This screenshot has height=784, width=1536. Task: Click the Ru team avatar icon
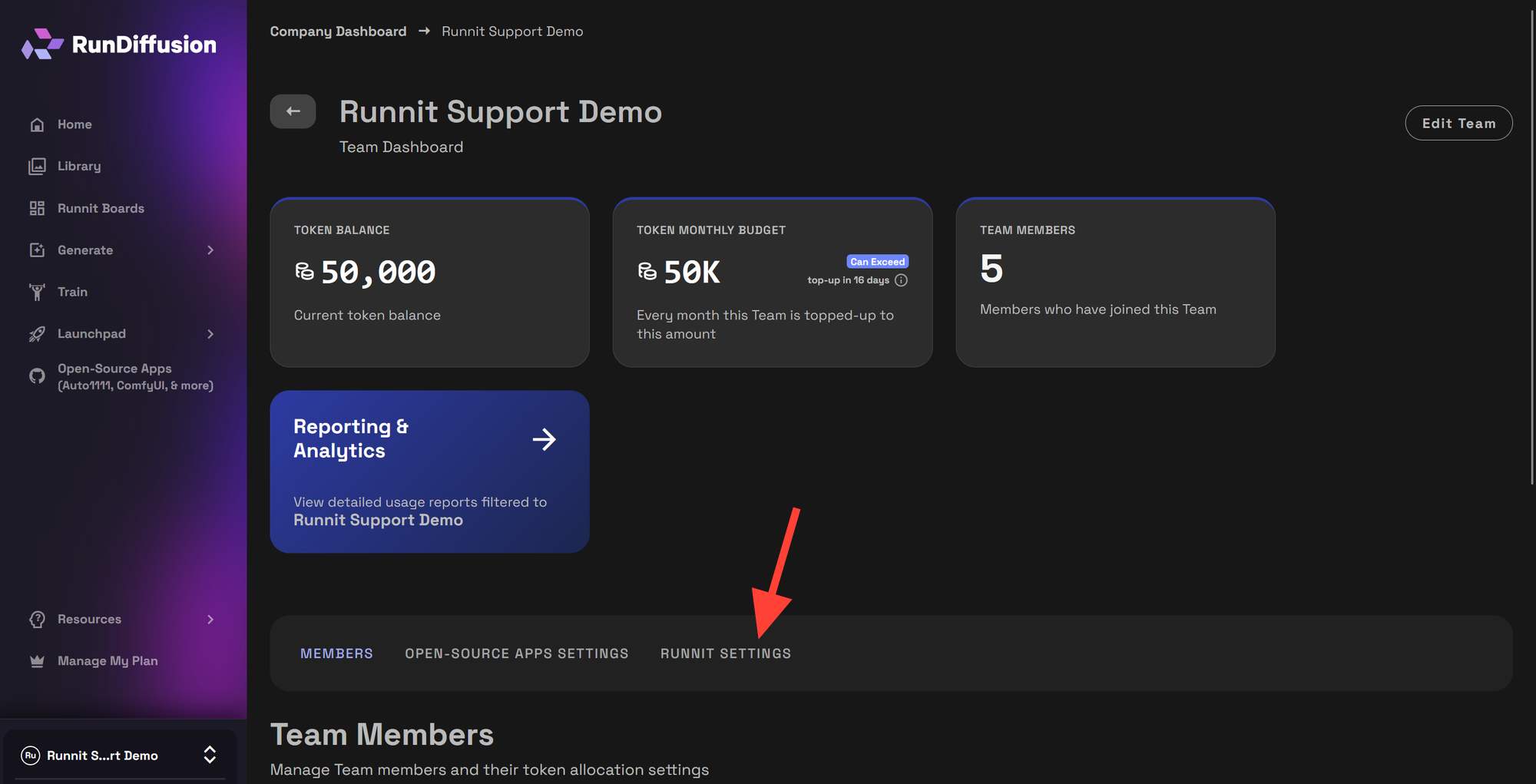click(x=31, y=756)
